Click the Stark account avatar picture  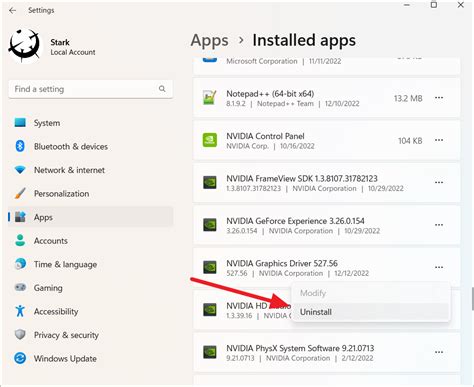click(x=24, y=45)
